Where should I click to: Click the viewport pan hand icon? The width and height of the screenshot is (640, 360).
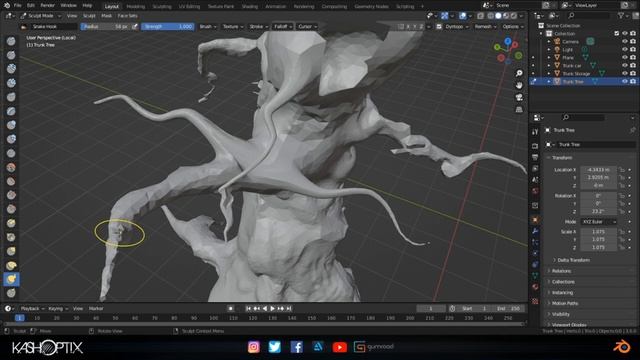pos(519,85)
